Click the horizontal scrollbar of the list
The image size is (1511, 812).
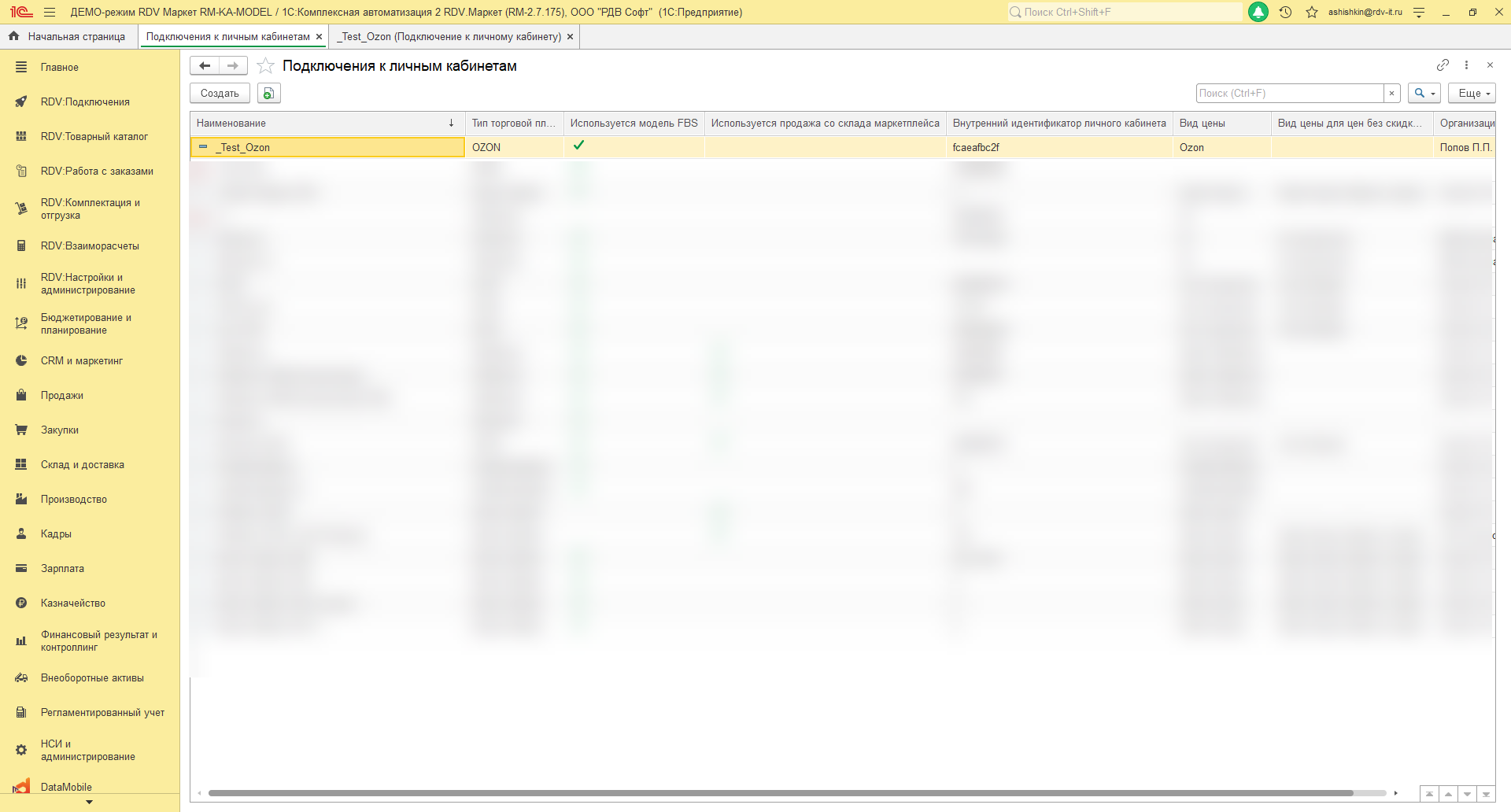tap(781, 793)
